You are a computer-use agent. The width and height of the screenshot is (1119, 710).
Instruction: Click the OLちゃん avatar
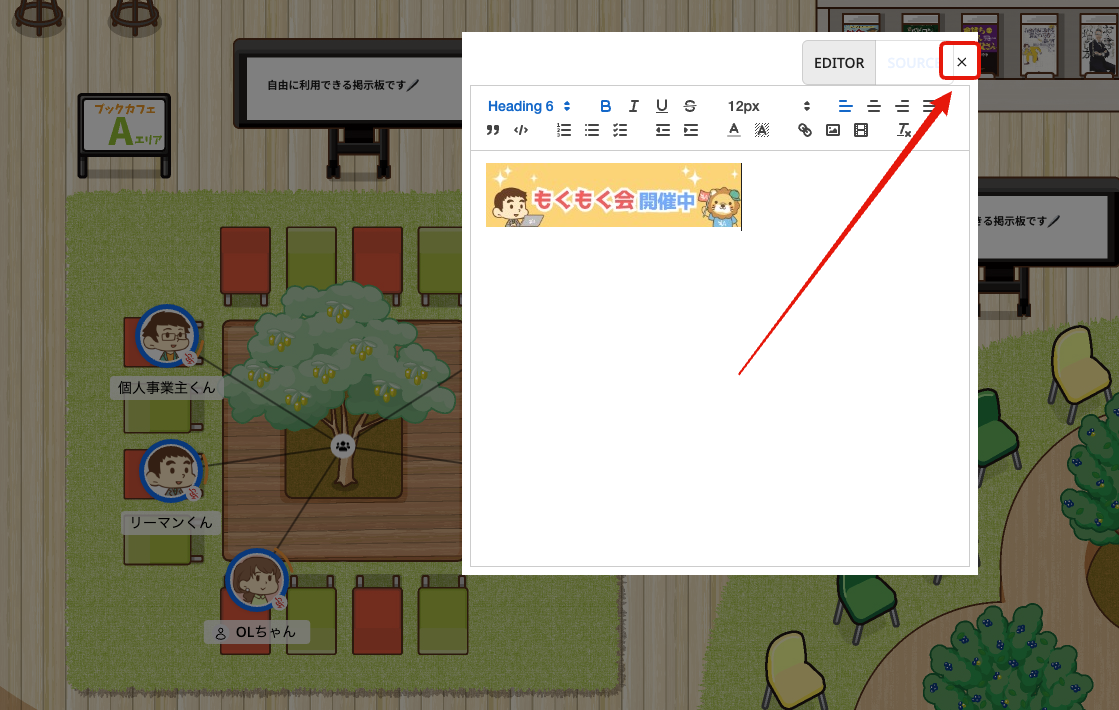(257, 579)
